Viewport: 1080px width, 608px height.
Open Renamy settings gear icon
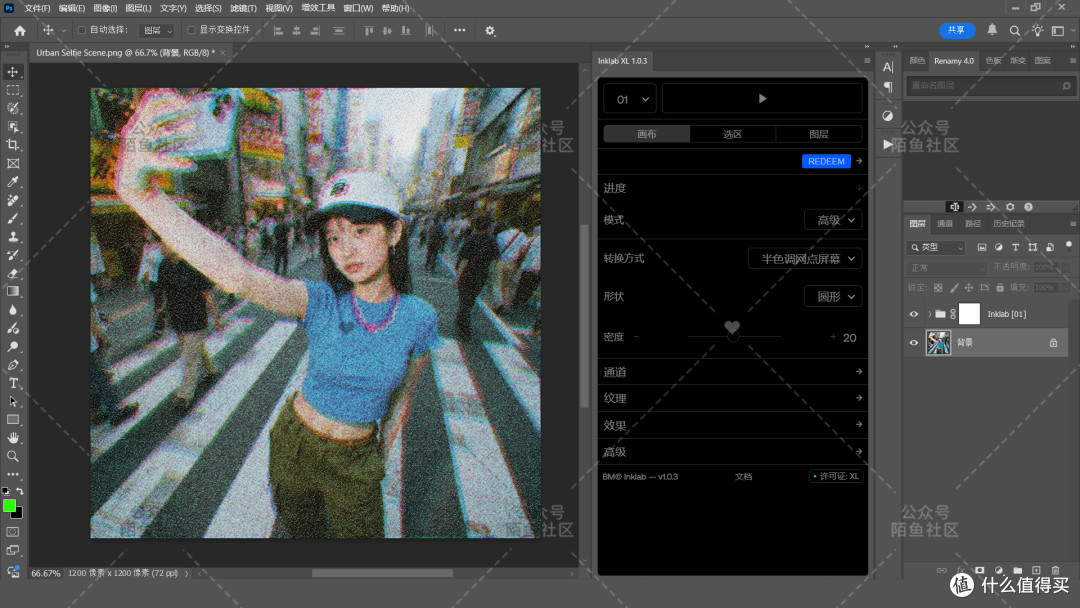[1010, 207]
